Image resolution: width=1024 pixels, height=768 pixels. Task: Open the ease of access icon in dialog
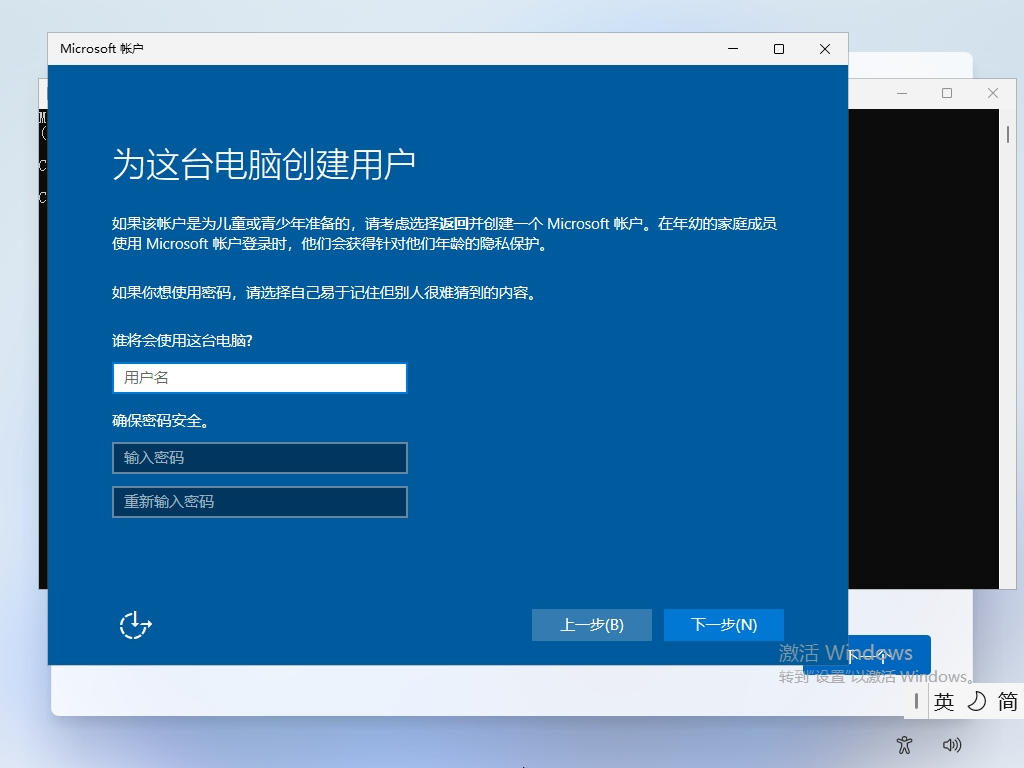pyautogui.click(x=135, y=625)
